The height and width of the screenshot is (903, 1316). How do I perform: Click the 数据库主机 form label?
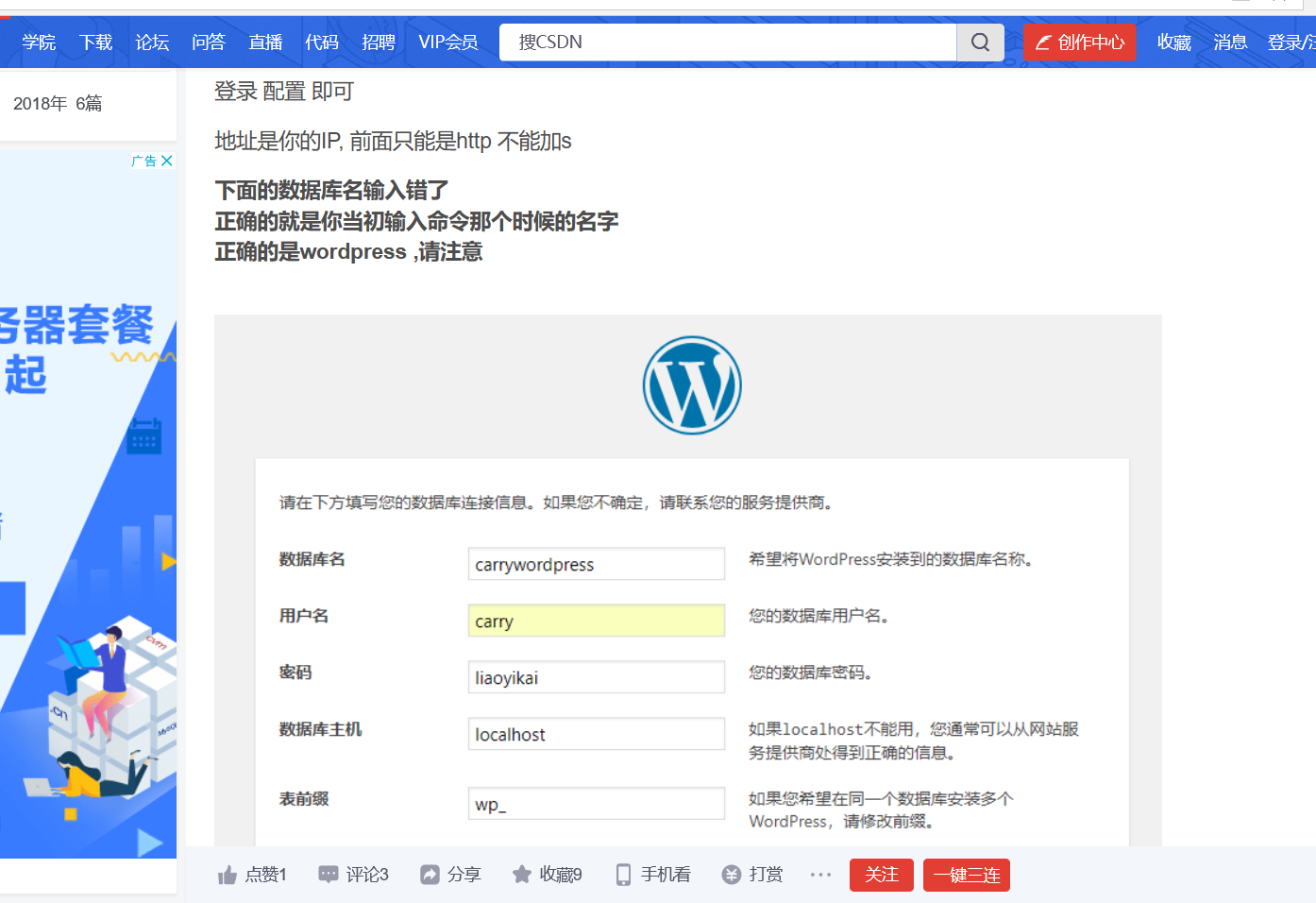tap(320, 729)
